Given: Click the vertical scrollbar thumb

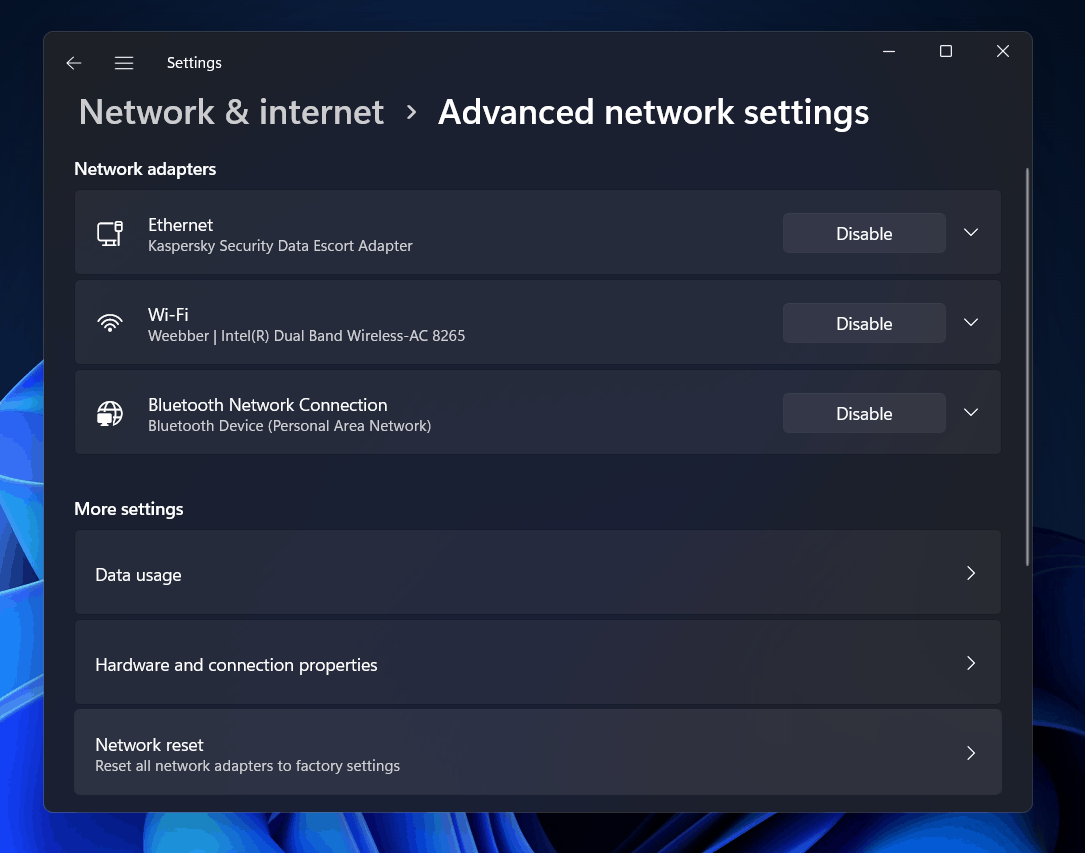Looking at the screenshot, I should pyautogui.click(x=1028, y=367).
